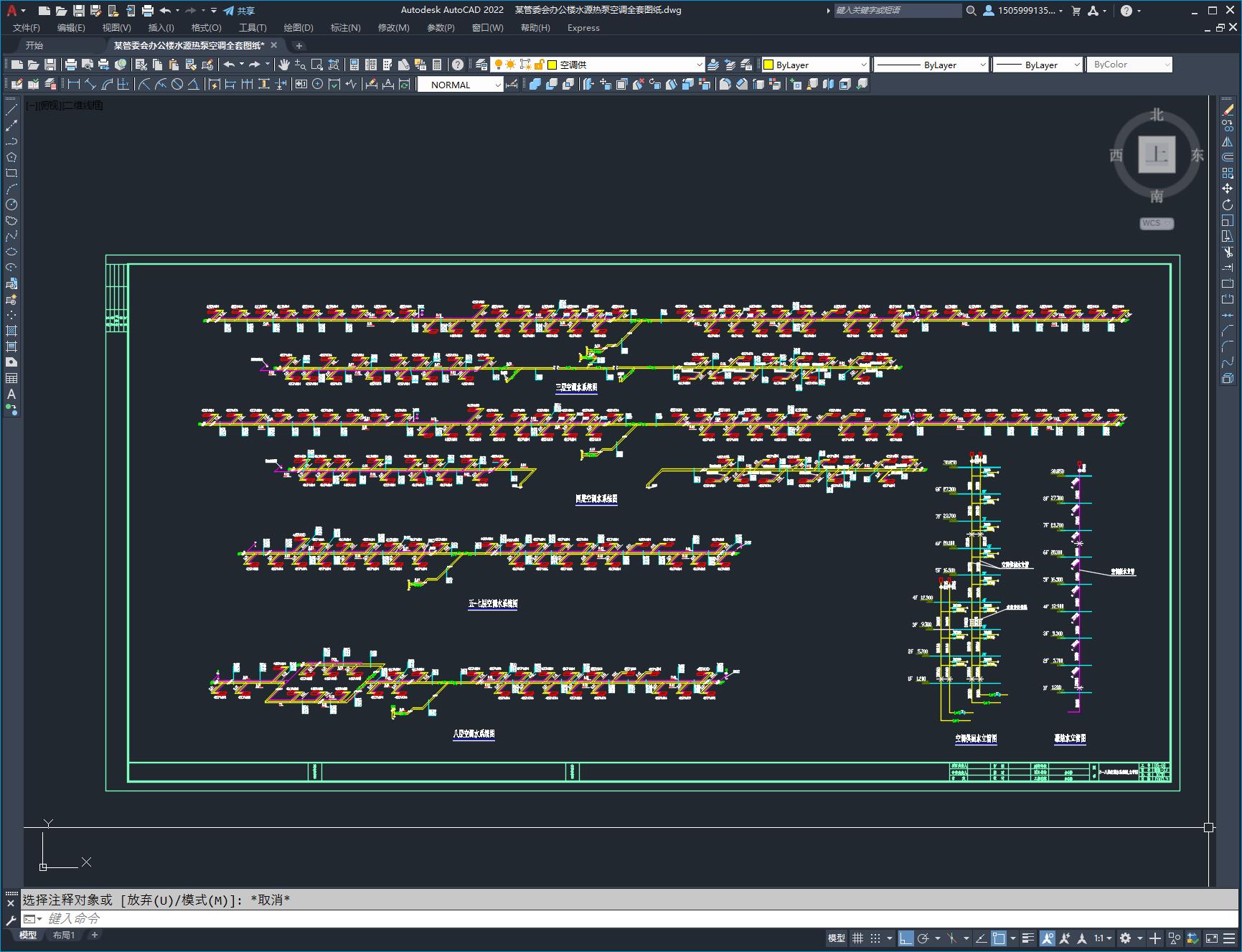1242x952 pixels.
Task: Select the Move tool in modify toolbar
Action: 1228,189
